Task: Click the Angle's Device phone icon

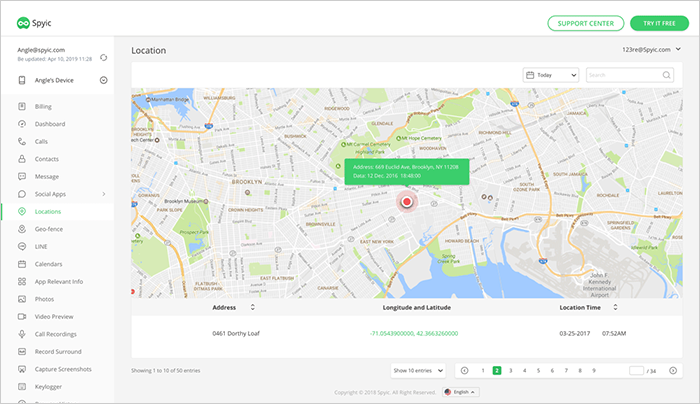Action: [22, 80]
